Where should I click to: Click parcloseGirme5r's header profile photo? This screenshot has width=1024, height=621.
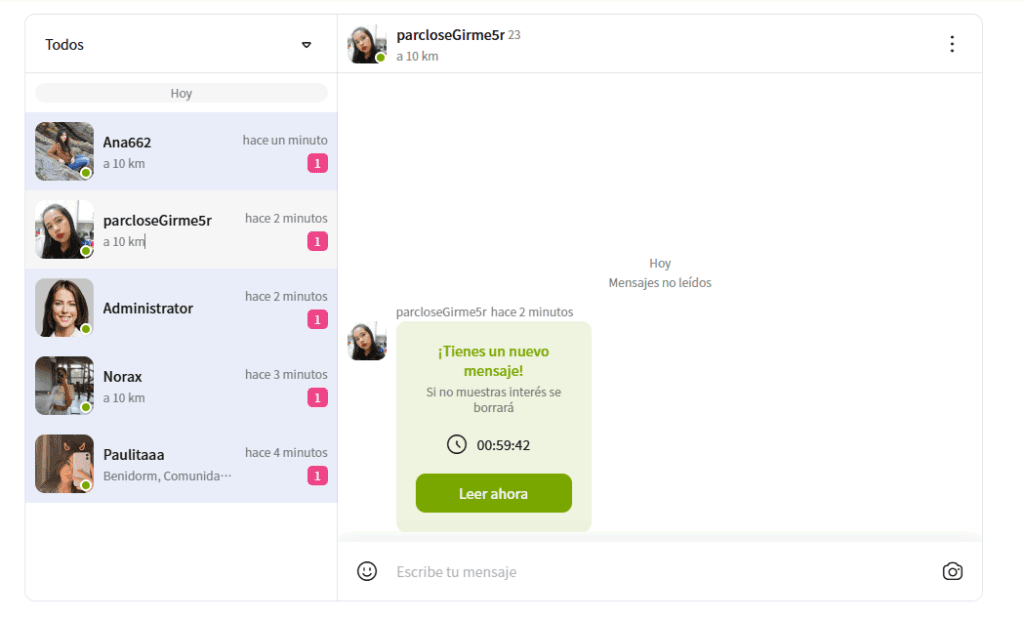(366, 44)
